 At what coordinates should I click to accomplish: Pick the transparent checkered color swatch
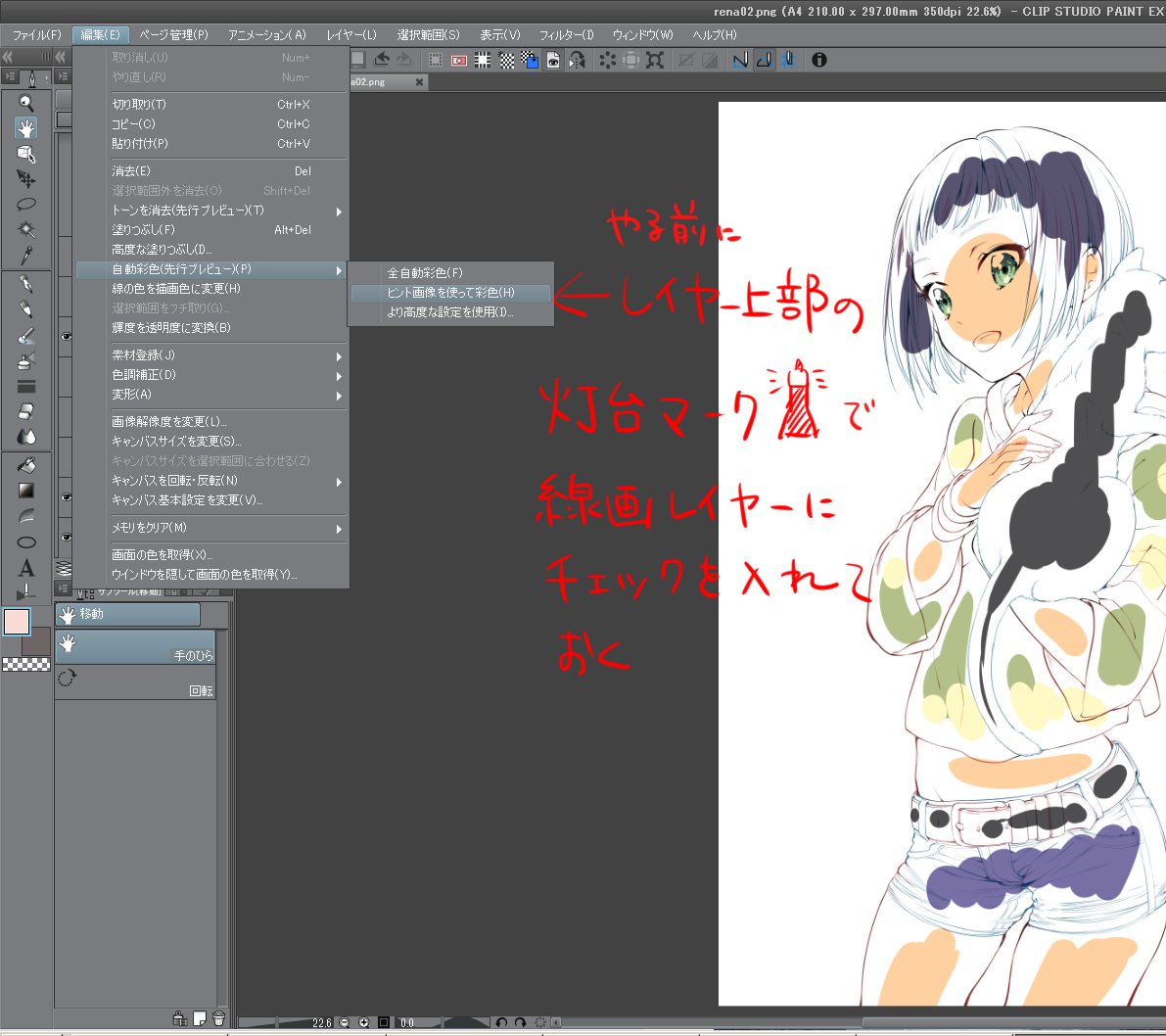pos(26,665)
